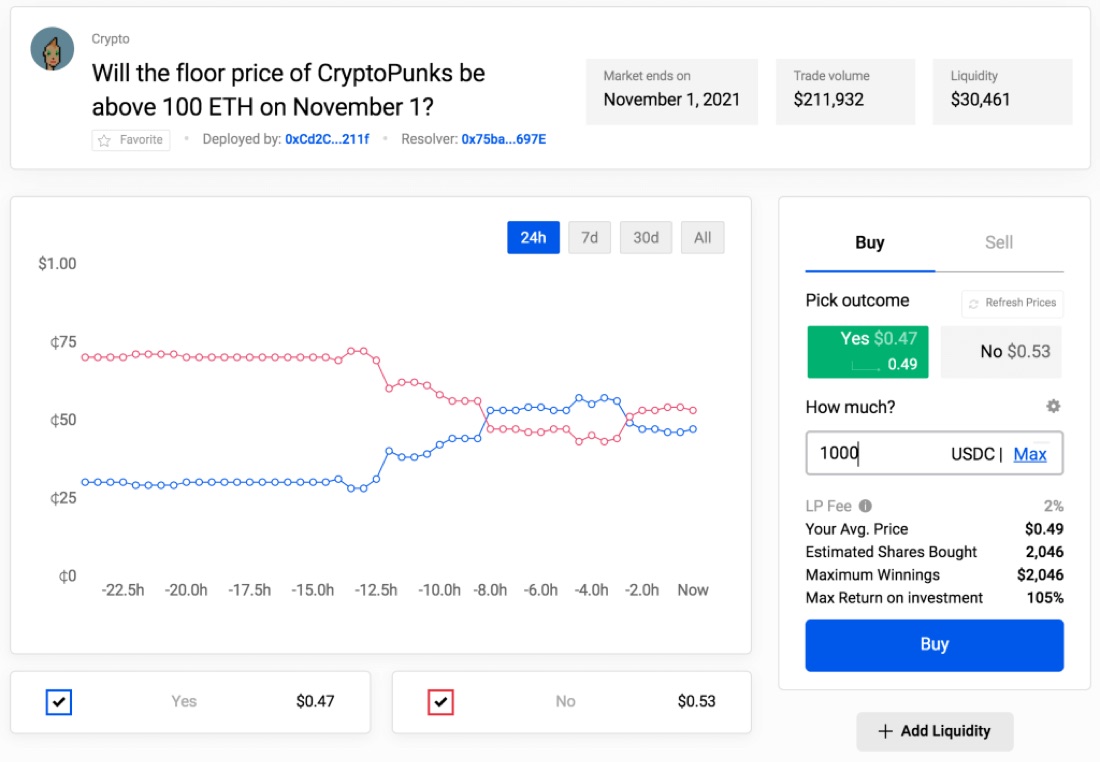This screenshot has height=762, width=1100.
Task: Click the USDC amount input field
Action: 934,453
